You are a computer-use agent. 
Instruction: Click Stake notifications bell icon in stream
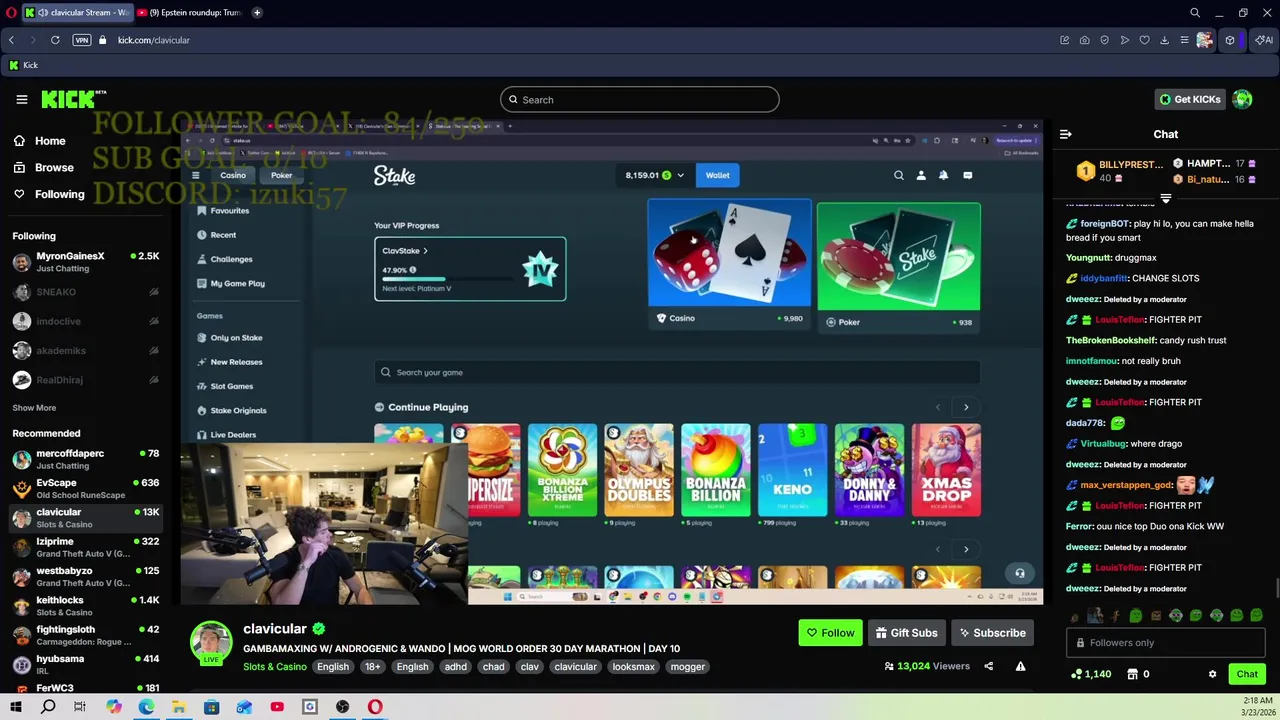point(943,175)
